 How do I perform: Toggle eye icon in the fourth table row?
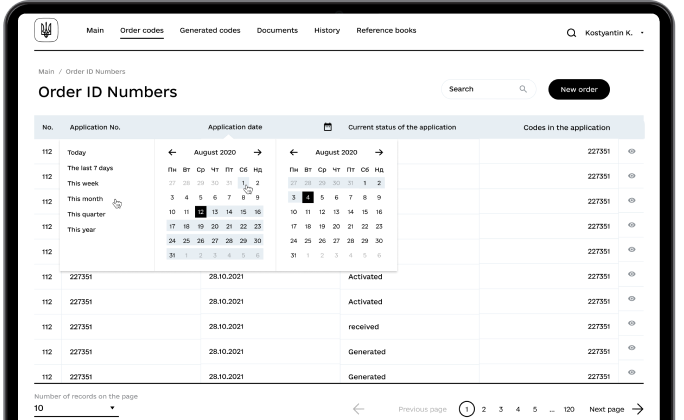click(x=631, y=225)
